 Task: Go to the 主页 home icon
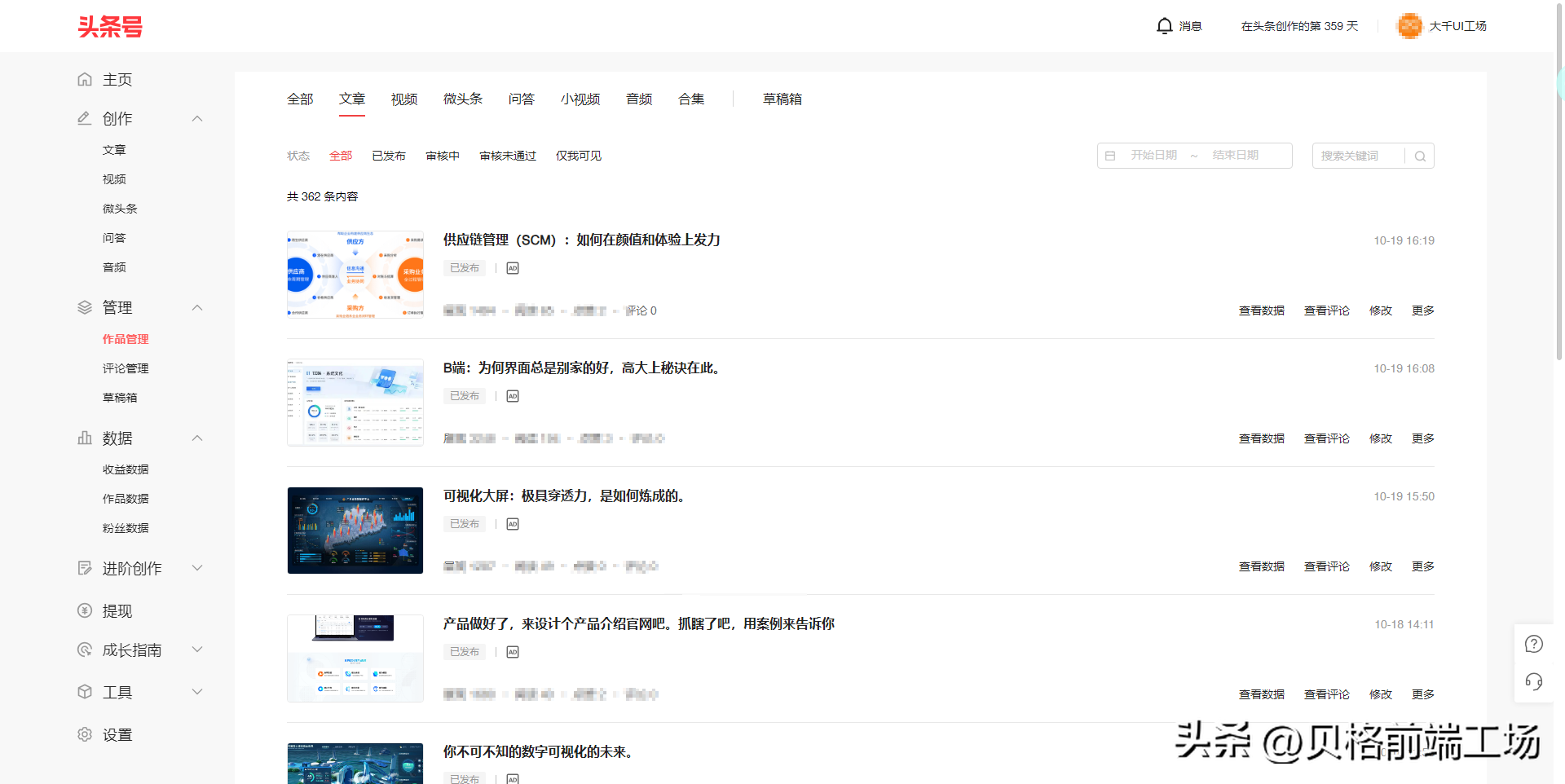(85, 79)
